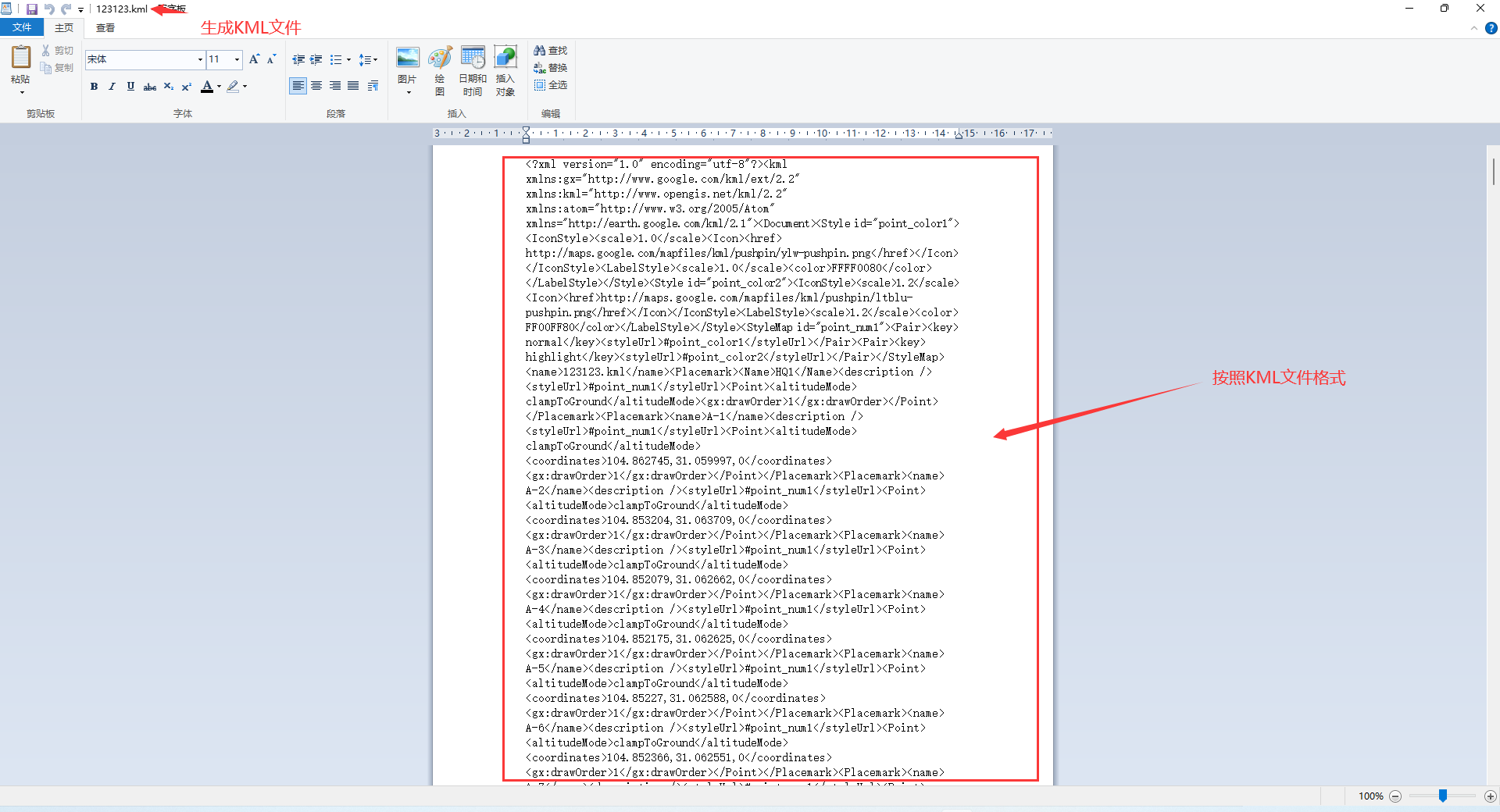Click the first line starting <?xml version
Viewport: 1500px width, 812px height.
656,165
